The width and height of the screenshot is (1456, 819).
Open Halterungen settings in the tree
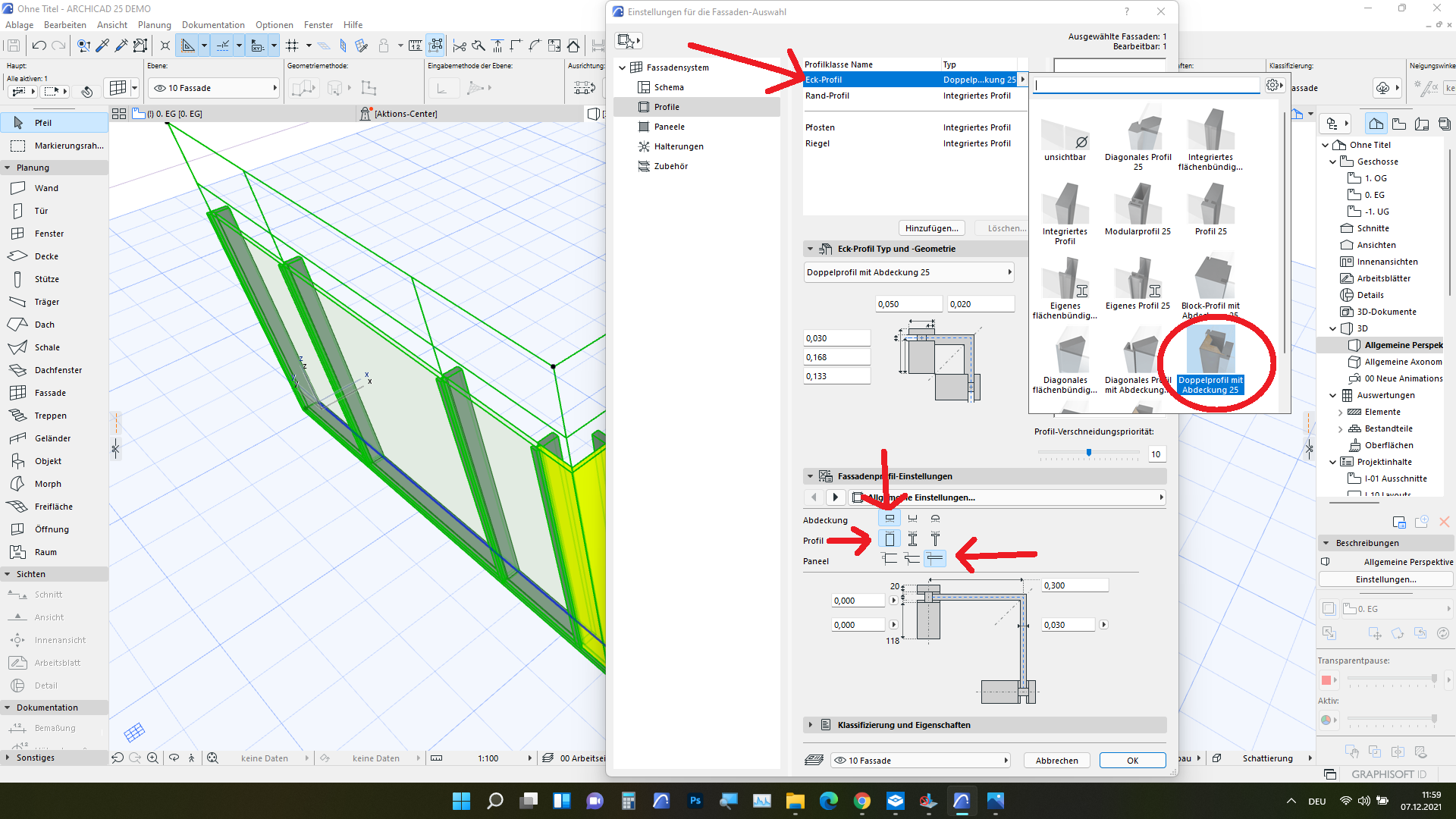click(x=678, y=146)
